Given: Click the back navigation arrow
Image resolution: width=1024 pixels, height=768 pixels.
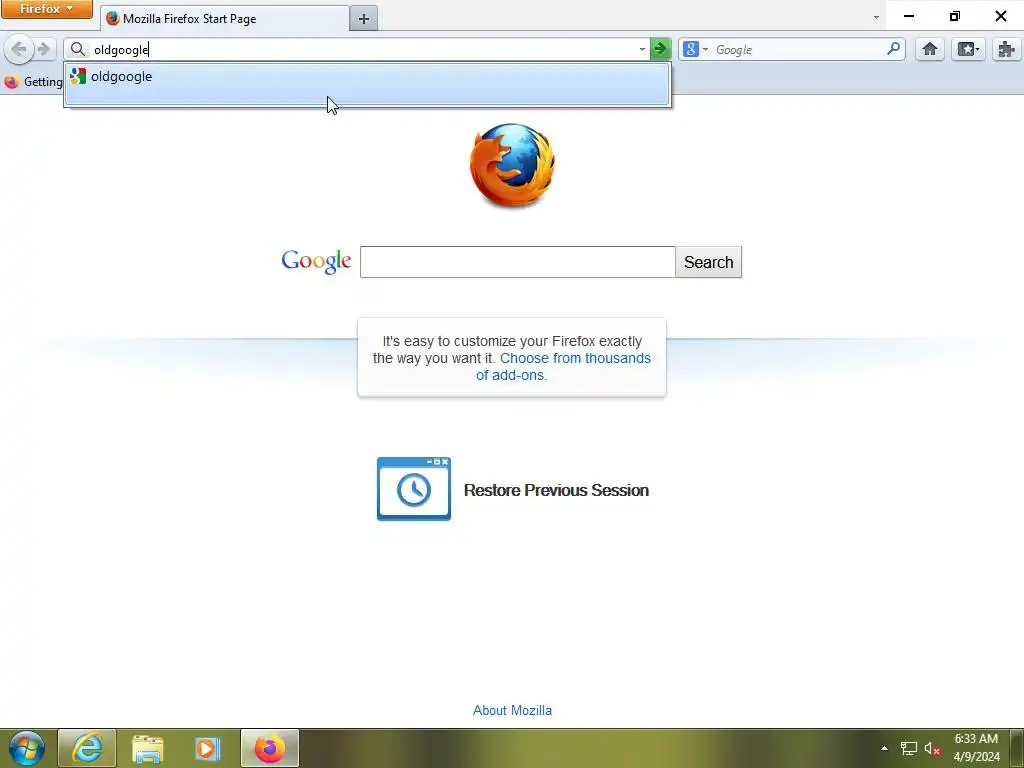Looking at the screenshot, I should [x=19, y=49].
